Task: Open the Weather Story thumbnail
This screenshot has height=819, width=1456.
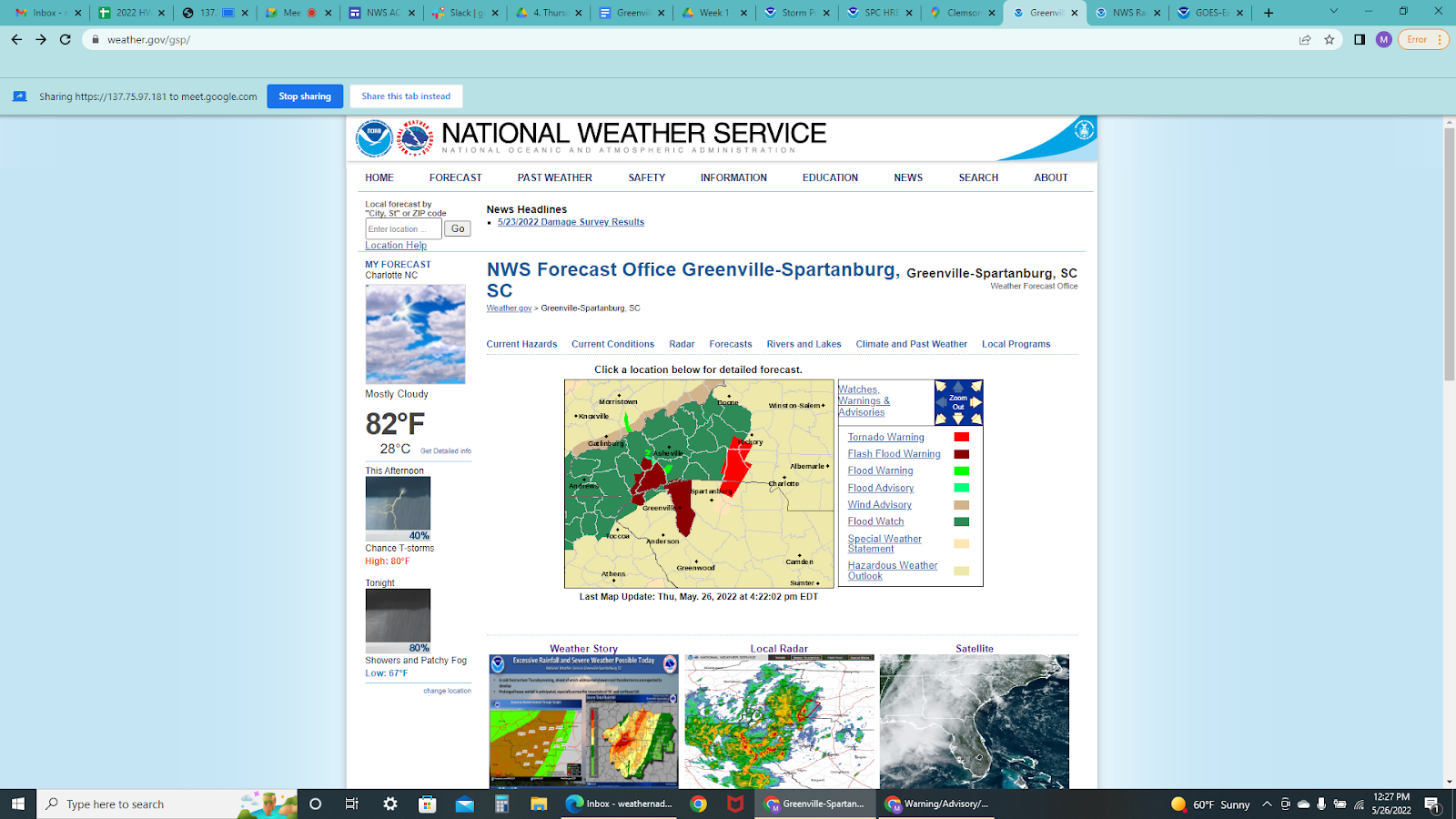Action: 583,722
